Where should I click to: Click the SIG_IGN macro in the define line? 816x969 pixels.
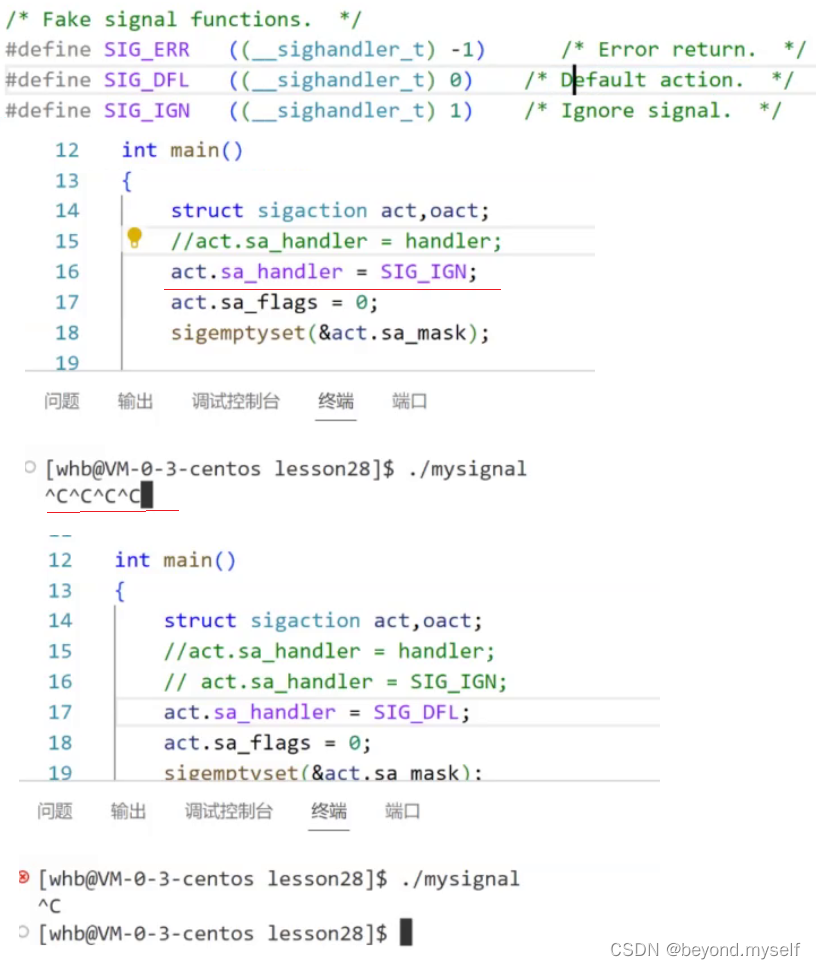pyautogui.click(x=147, y=111)
